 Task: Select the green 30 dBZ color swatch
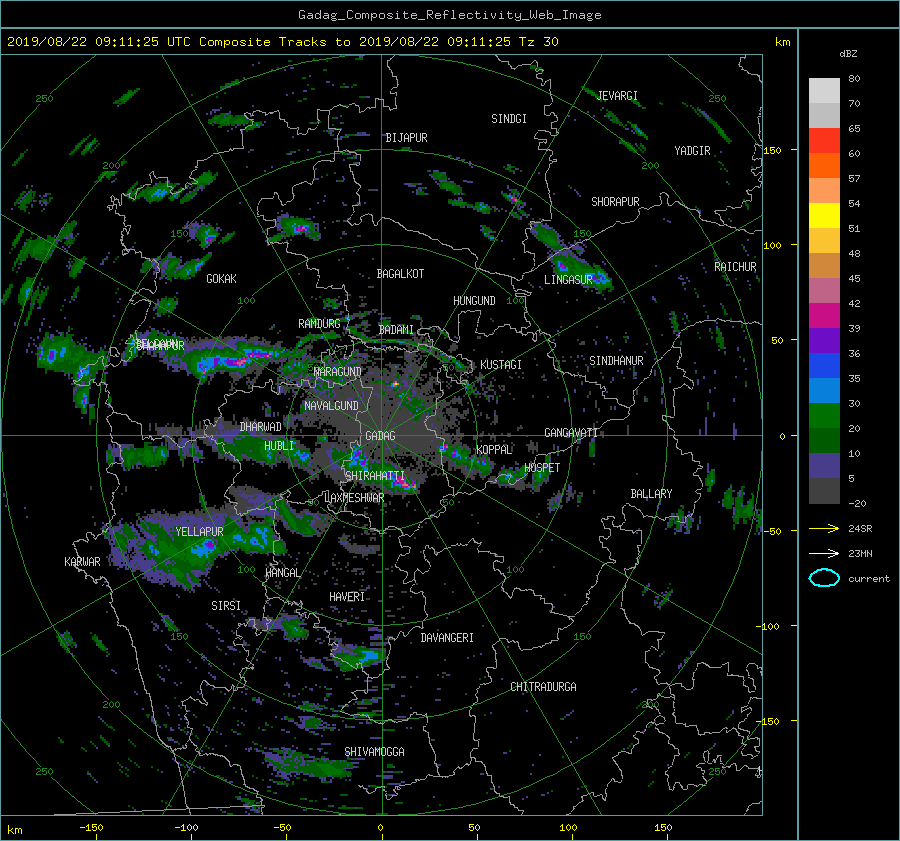[x=824, y=416]
